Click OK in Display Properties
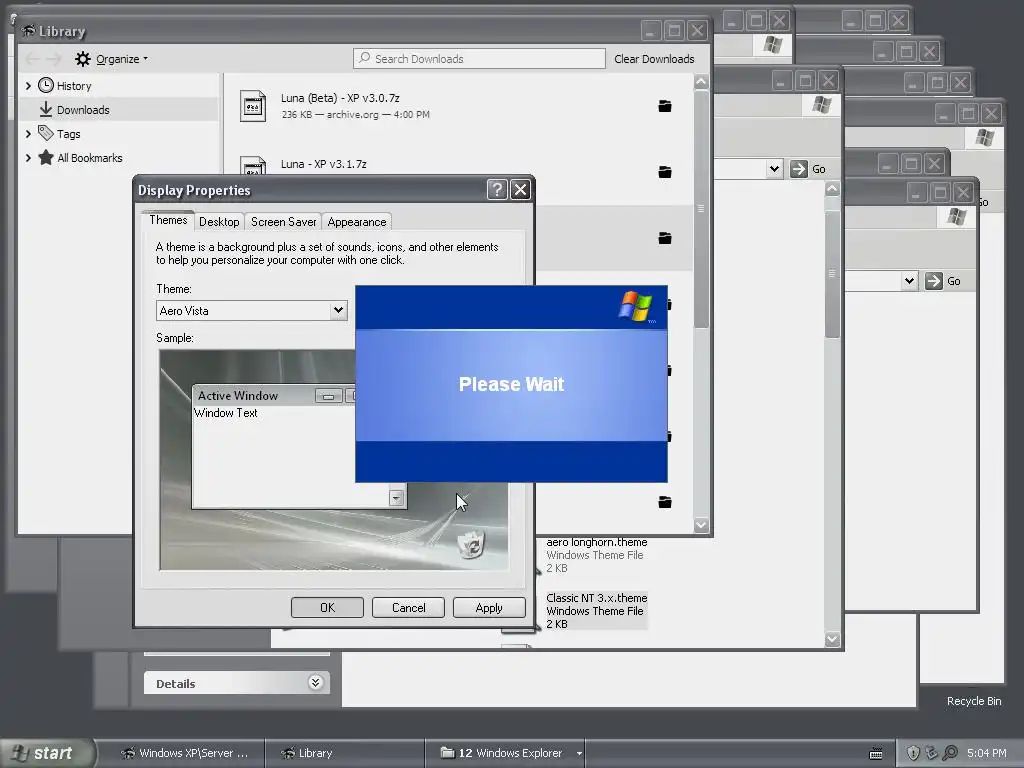This screenshot has height=768, width=1024. click(327, 607)
